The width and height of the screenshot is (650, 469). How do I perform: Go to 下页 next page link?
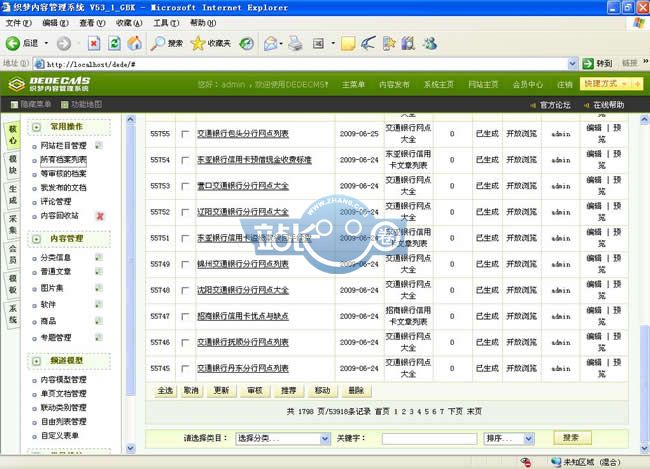(x=455, y=411)
